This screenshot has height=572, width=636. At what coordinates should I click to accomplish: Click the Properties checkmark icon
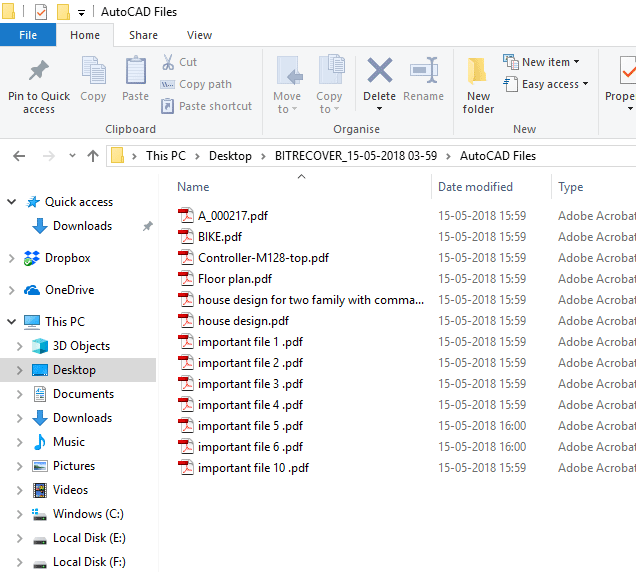[x=627, y=71]
